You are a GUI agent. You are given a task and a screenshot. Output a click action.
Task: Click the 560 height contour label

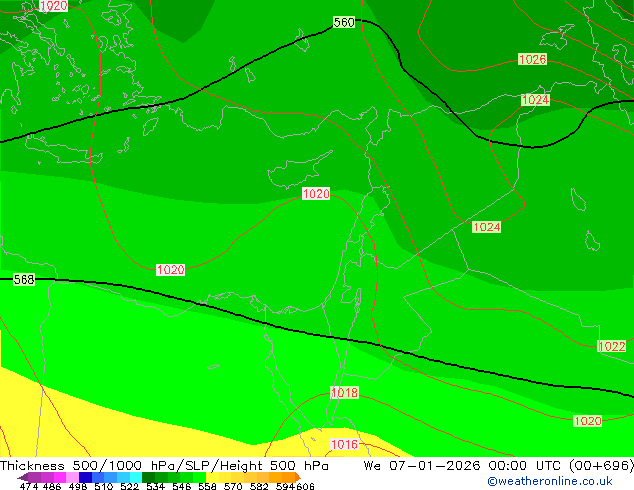344,22
